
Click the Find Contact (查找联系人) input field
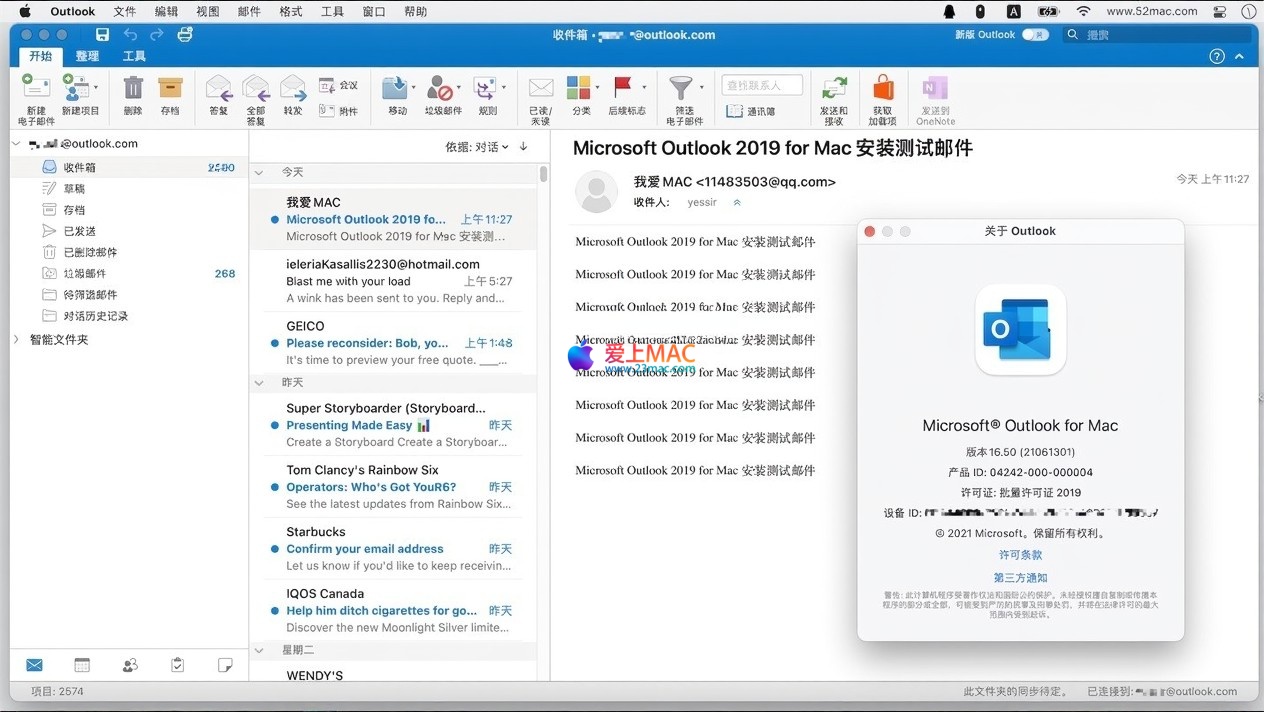764,86
